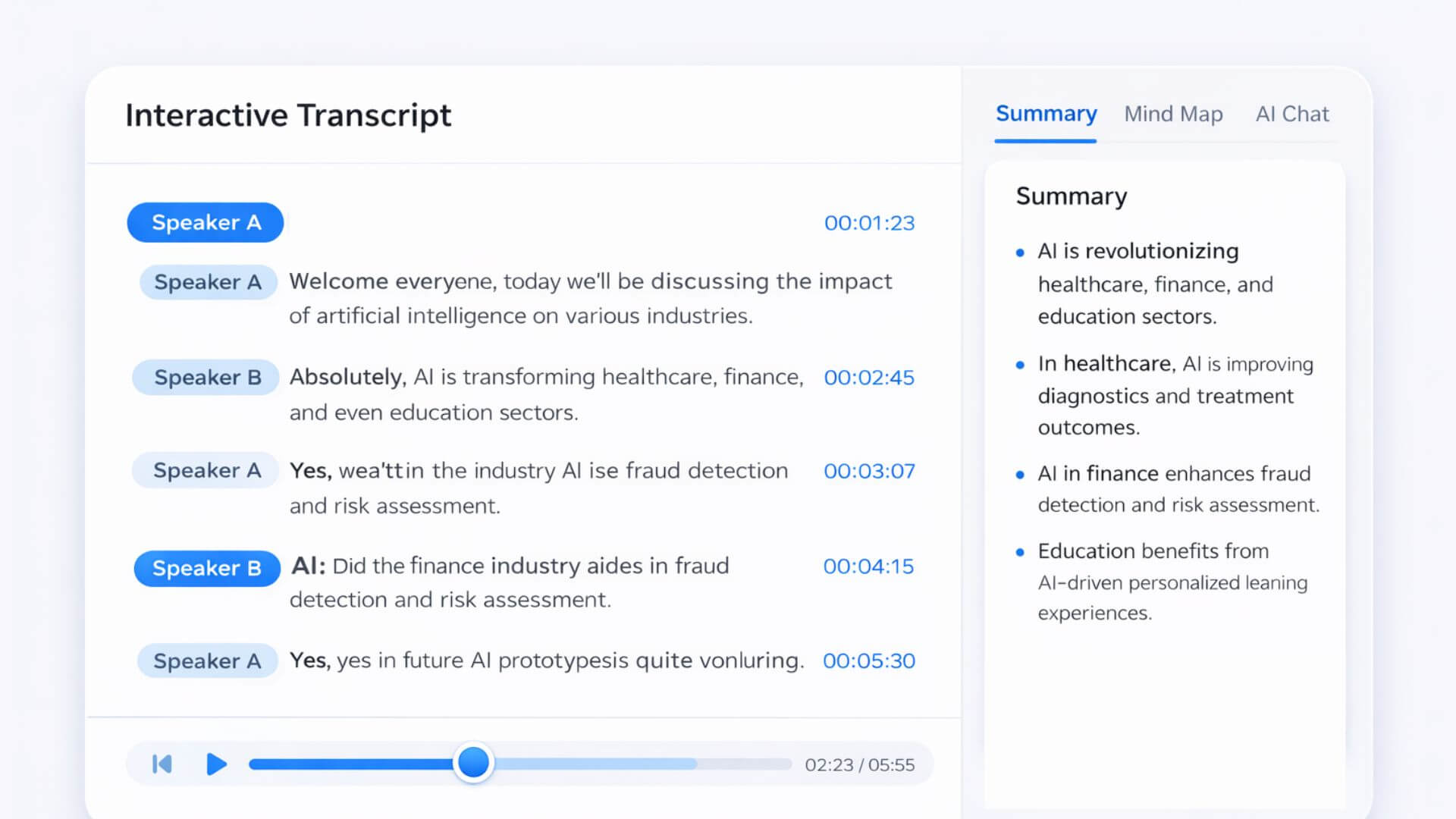Open the 00:05:30 timestamp
1456x819 pixels.
click(869, 661)
